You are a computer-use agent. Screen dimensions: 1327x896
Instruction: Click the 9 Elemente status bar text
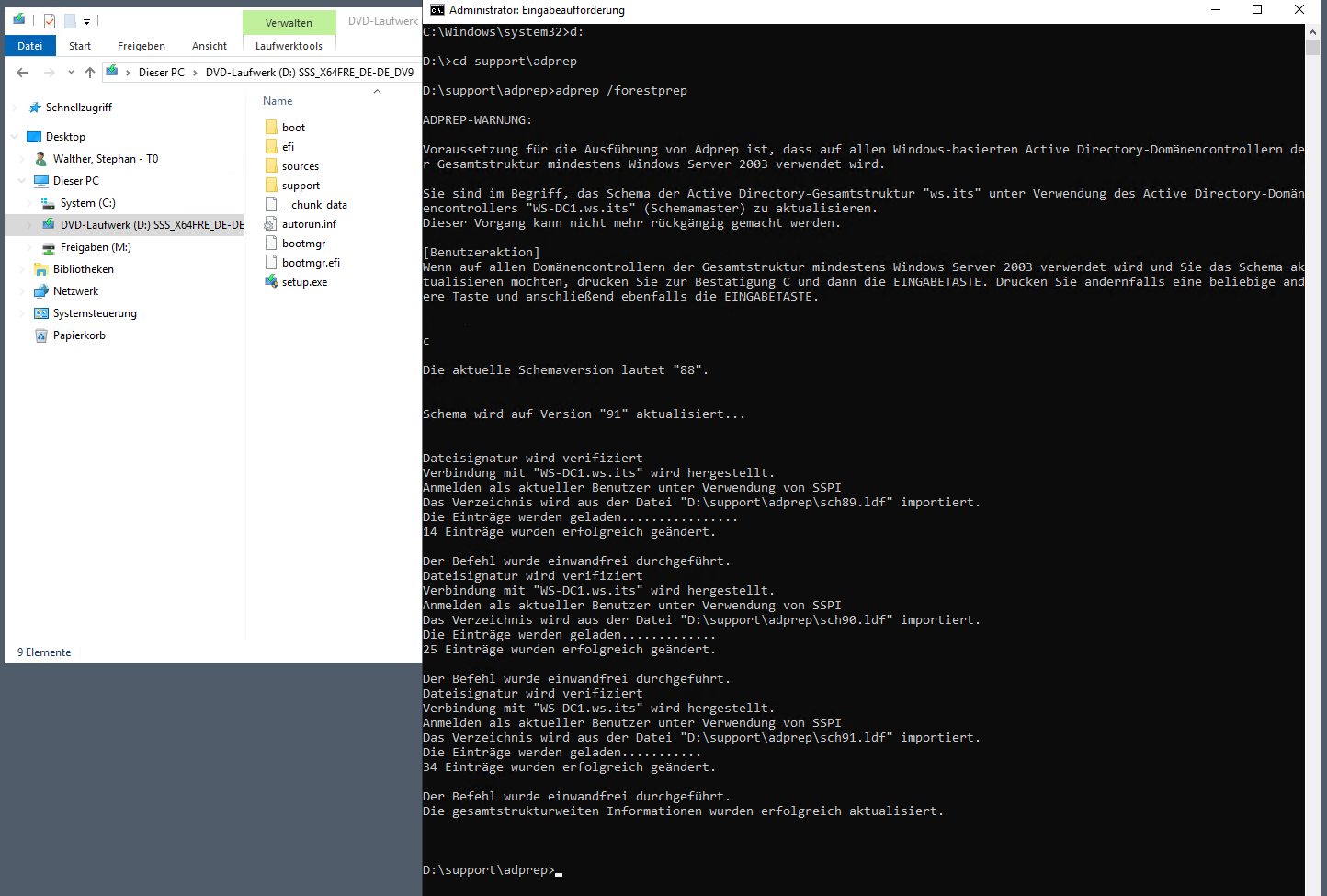click(x=44, y=652)
